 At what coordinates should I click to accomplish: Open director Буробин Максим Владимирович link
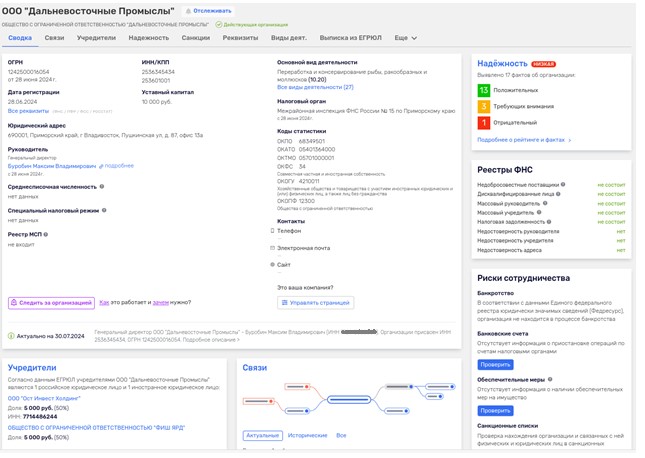(x=52, y=166)
